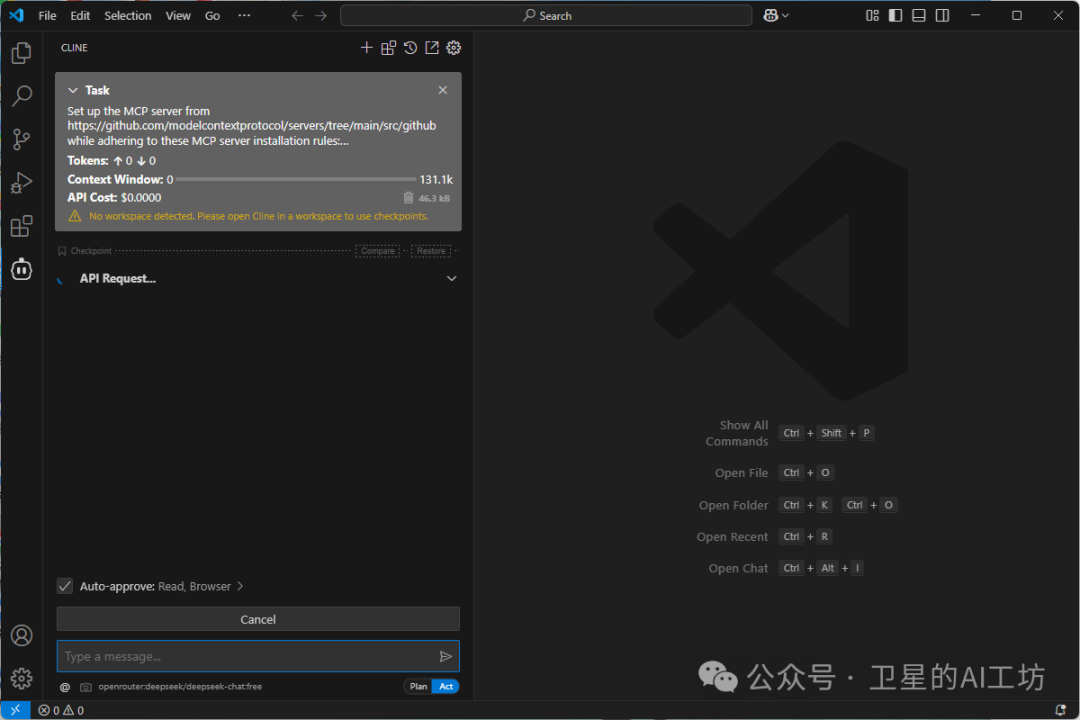Open the Selection menu
The height and width of the screenshot is (720, 1080).
pyautogui.click(x=127, y=16)
